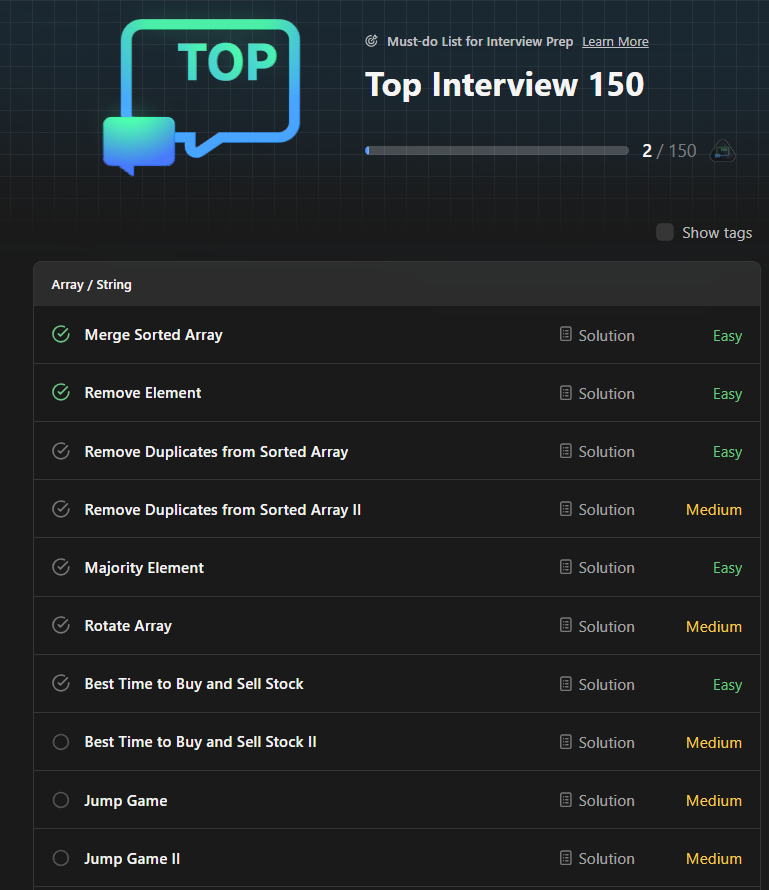Click Medium label on Best Time to Buy and Sell Stock II
Image resolution: width=769 pixels, height=890 pixels.
(714, 742)
